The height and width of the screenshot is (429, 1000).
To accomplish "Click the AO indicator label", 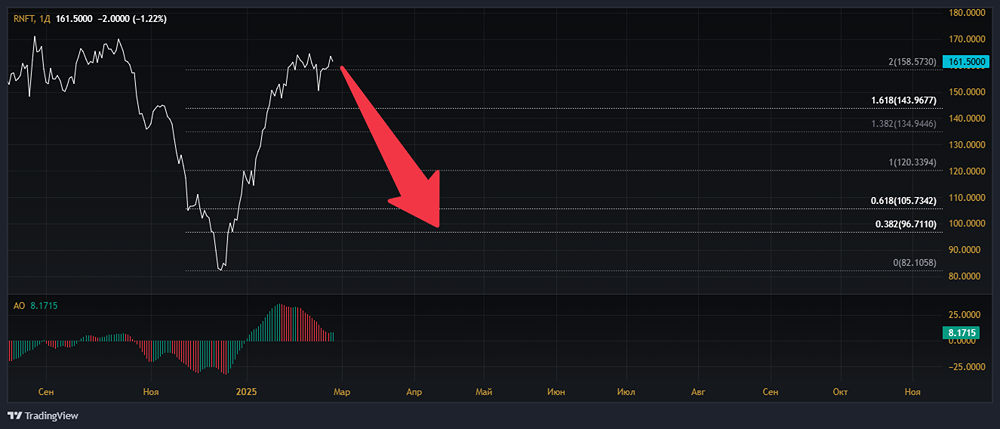I will [x=19, y=306].
